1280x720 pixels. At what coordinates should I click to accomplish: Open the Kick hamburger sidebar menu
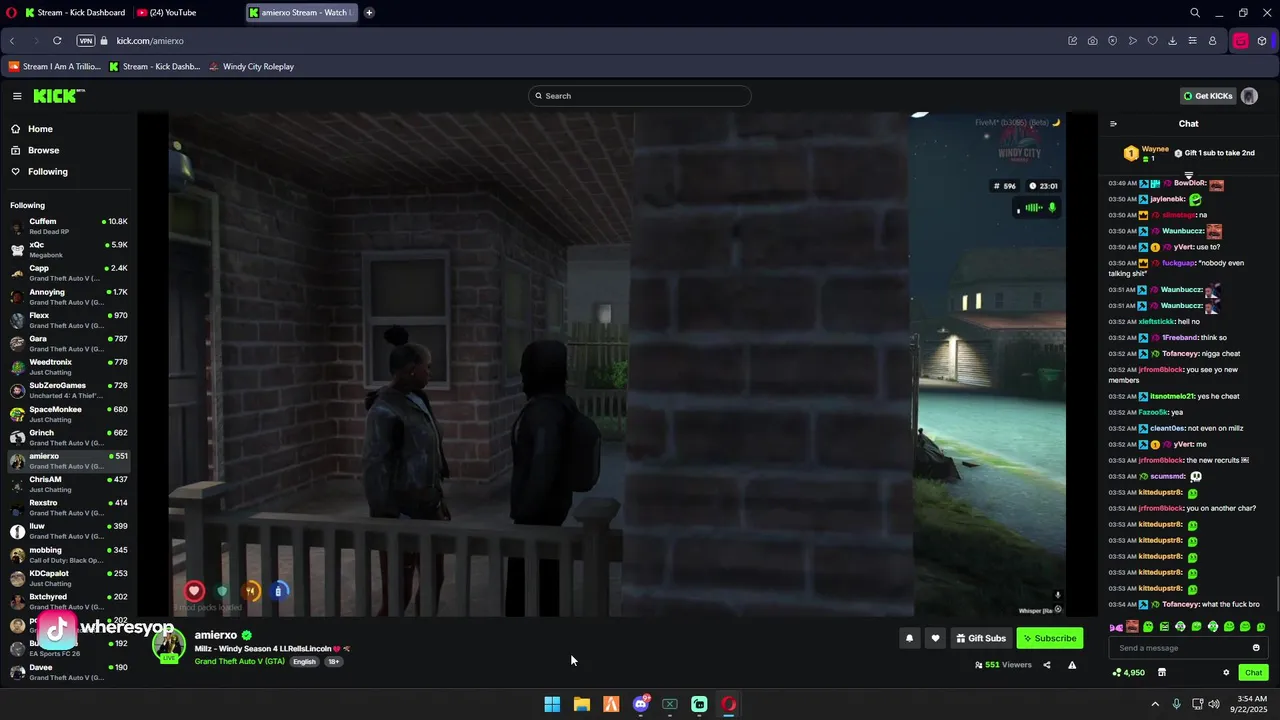pyautogui.click(x=17, y=96)
